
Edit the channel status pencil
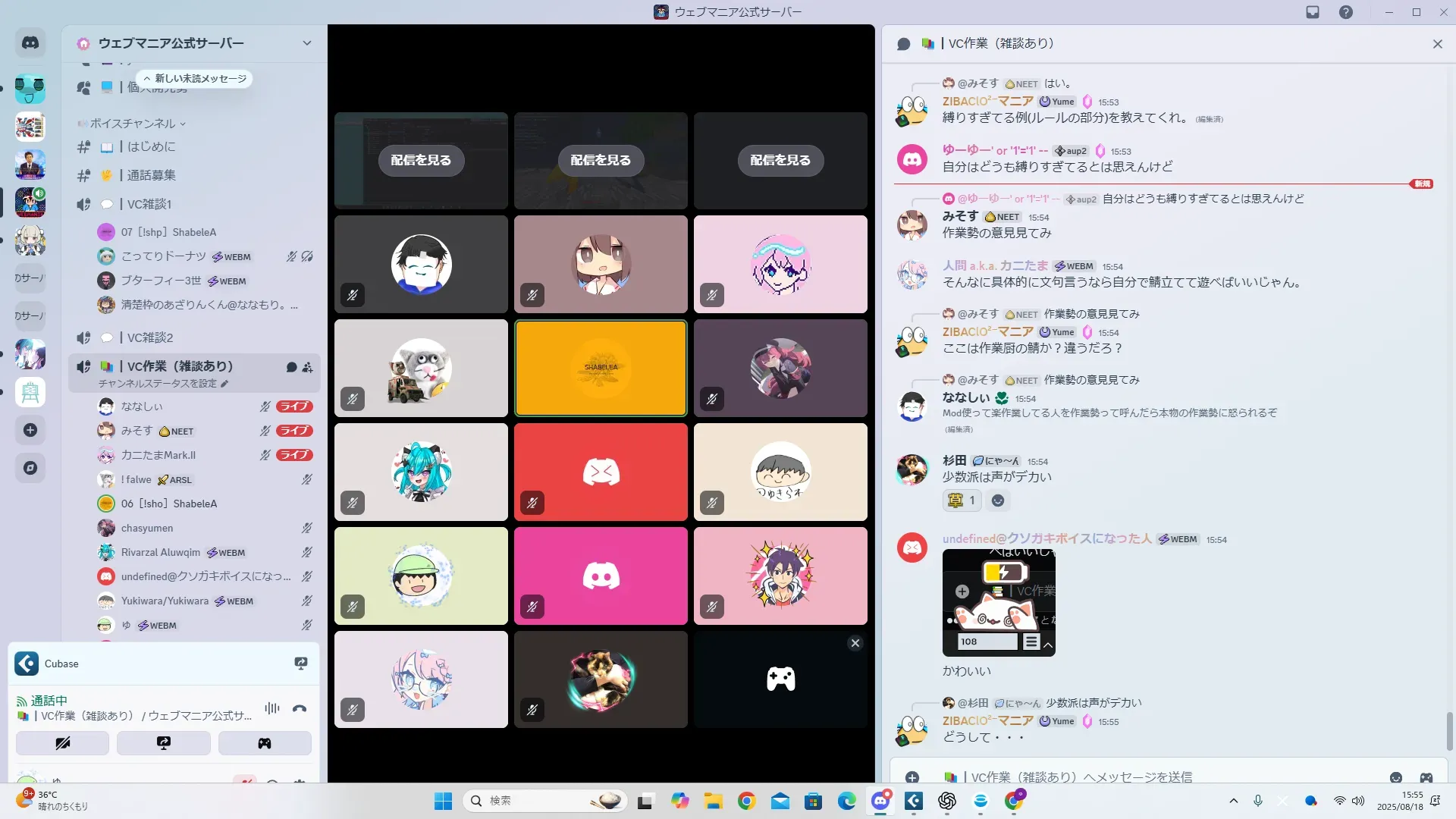224,384
